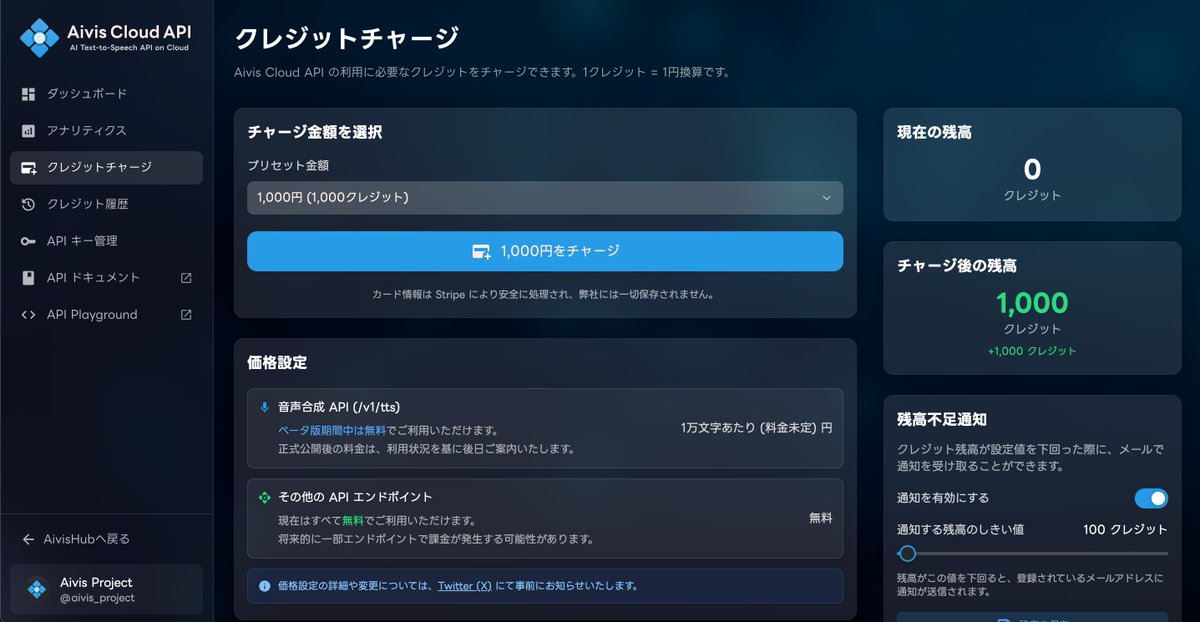1200x622 pixels.
Task: Toggle 通知を有効にする switch
Action: click(x=1151, y=498)
